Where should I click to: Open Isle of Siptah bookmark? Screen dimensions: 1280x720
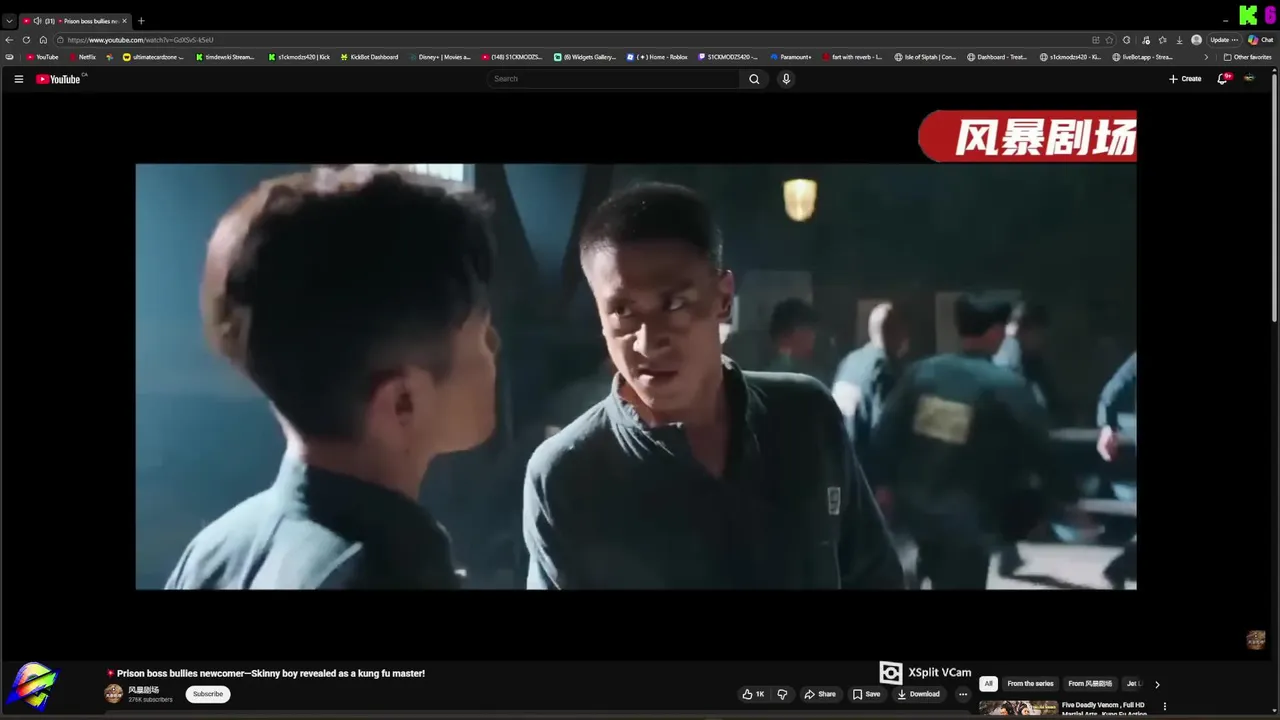pyautogui.click(x=925, y=57)
